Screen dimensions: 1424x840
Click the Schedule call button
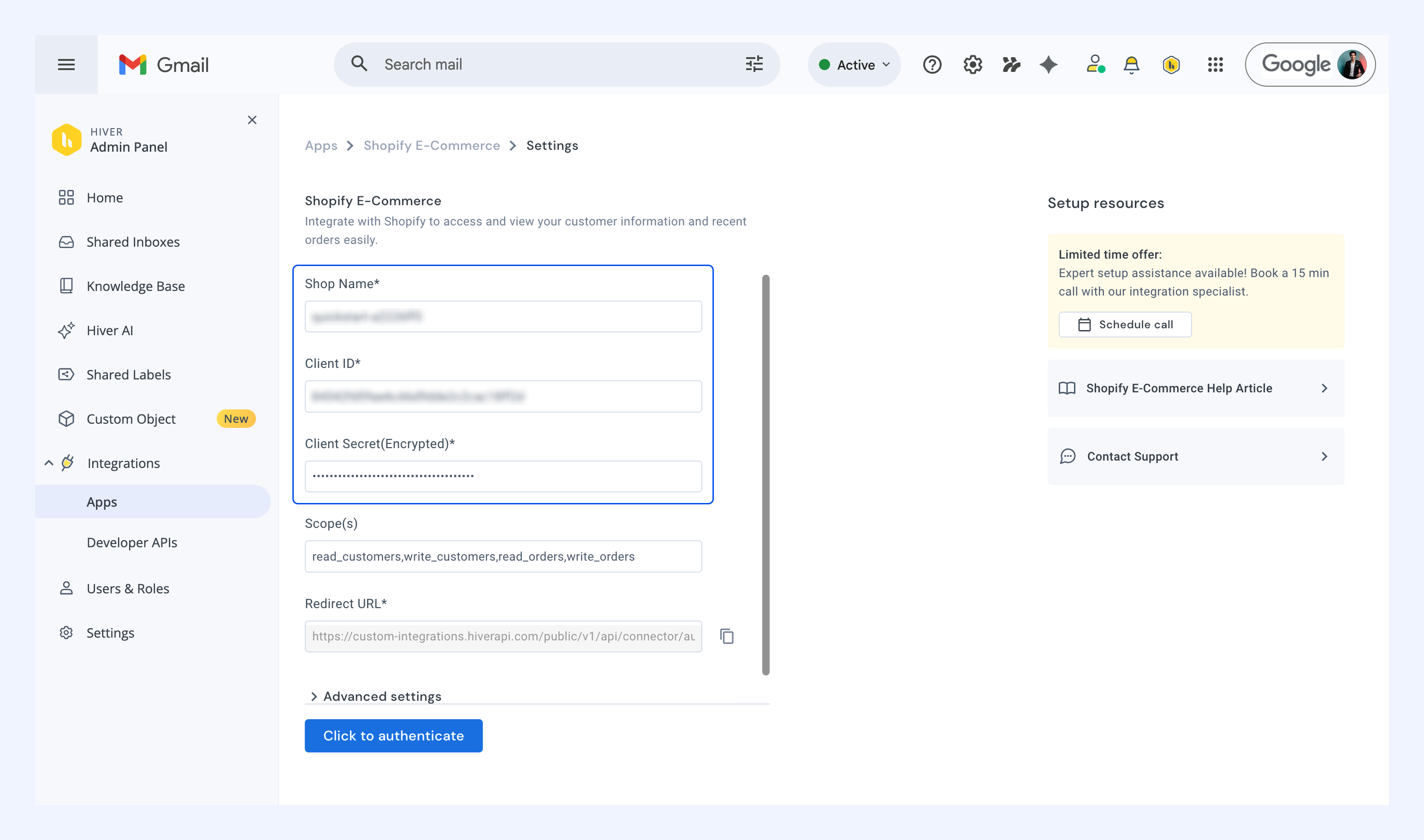point(1125,325)
